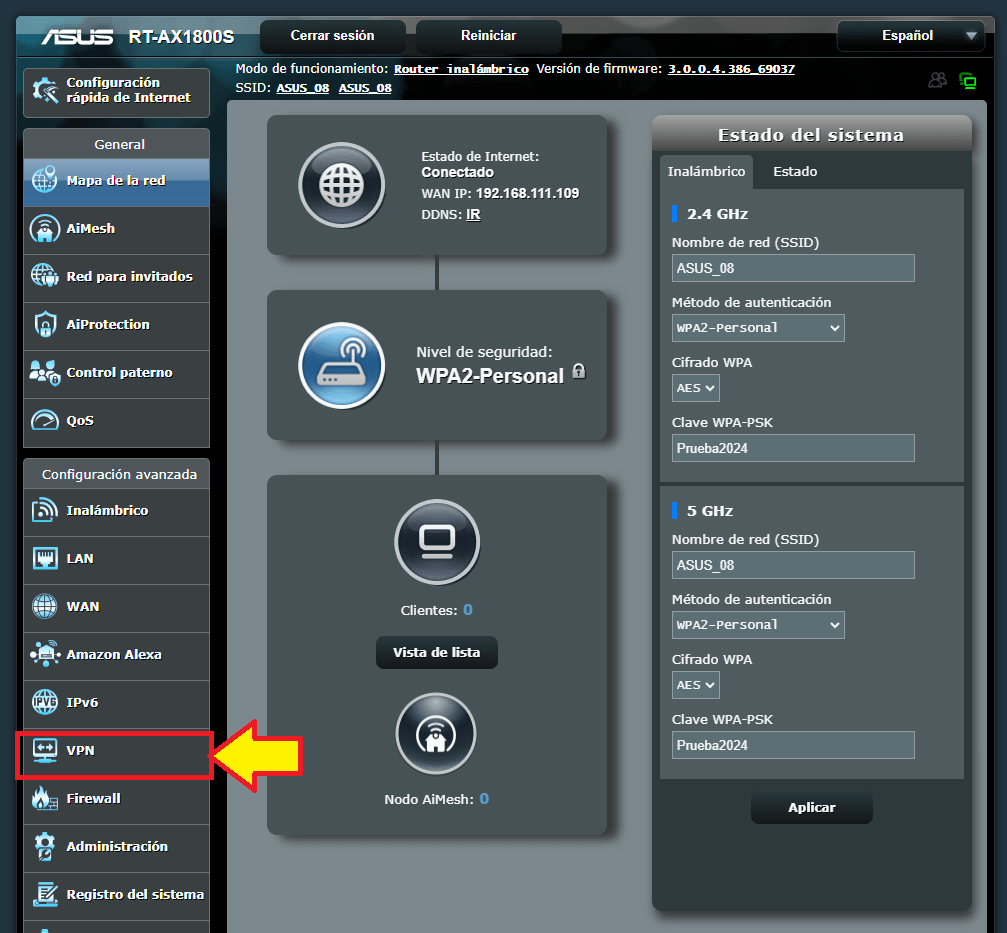Click the Vista de lista button
The height and width of the screenshot is (933, 1007).
click(x=437, y=653)
